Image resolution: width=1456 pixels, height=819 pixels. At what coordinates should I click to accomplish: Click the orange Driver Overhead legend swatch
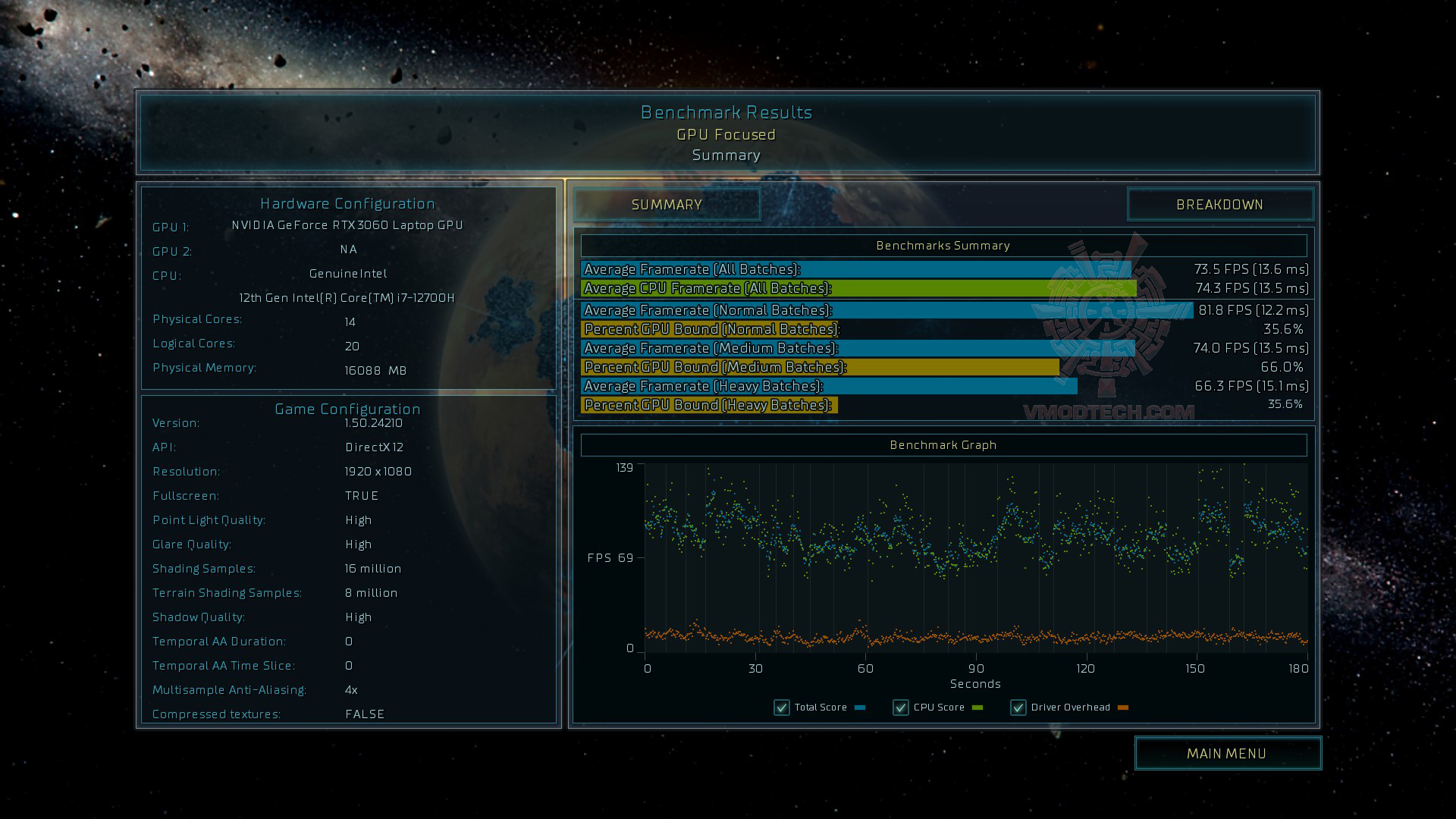1123,708
